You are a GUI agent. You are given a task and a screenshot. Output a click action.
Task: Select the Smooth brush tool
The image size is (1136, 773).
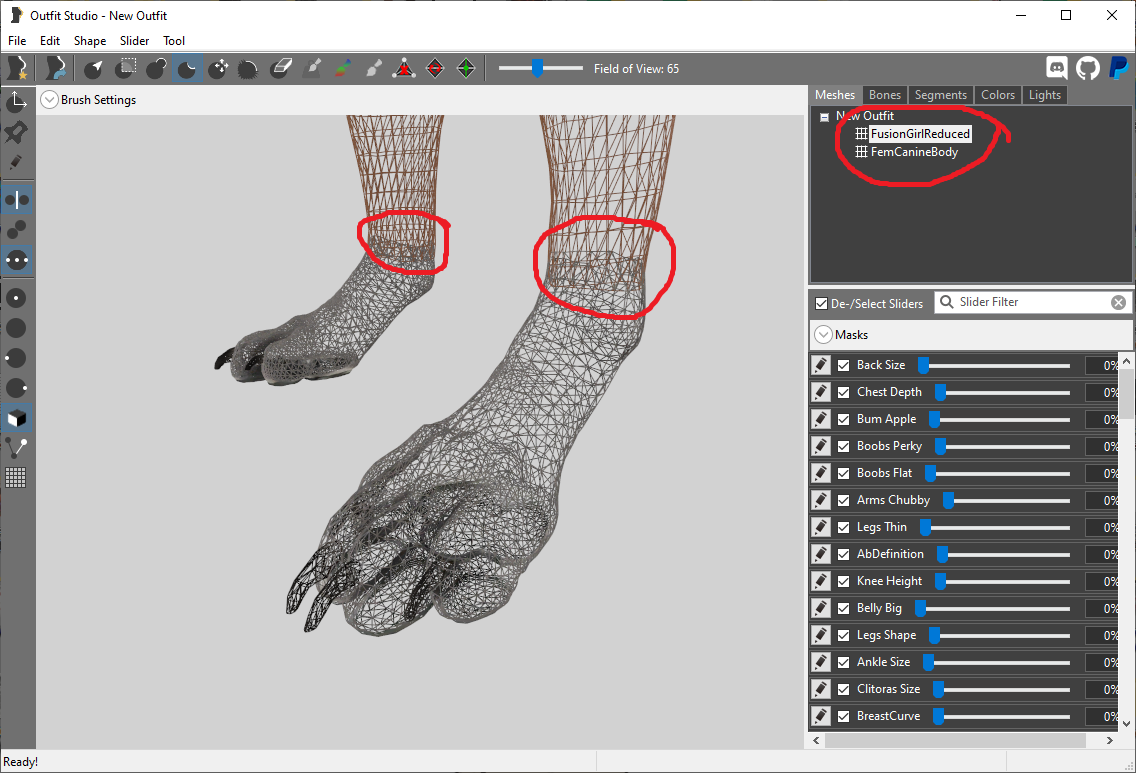point(248,69)
